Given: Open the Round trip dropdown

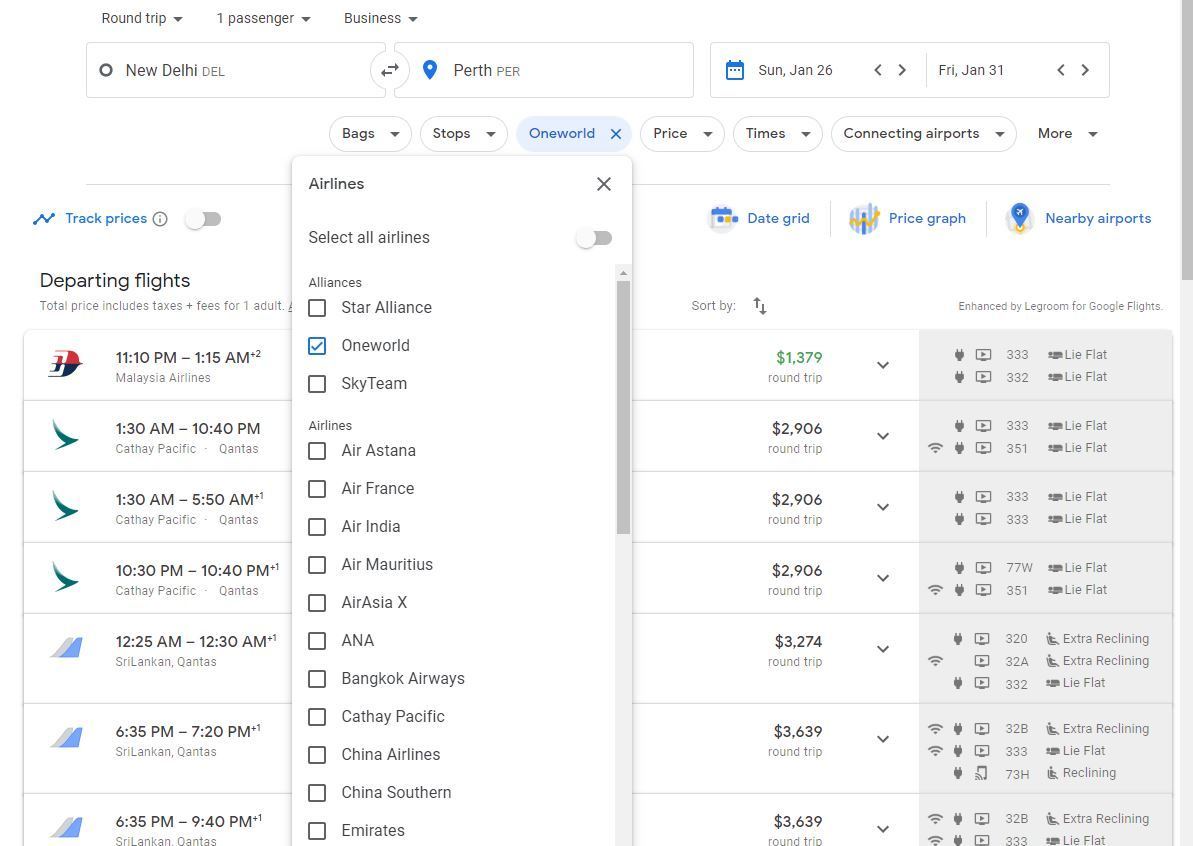Looking at the screenshot, I should (142, 18).
